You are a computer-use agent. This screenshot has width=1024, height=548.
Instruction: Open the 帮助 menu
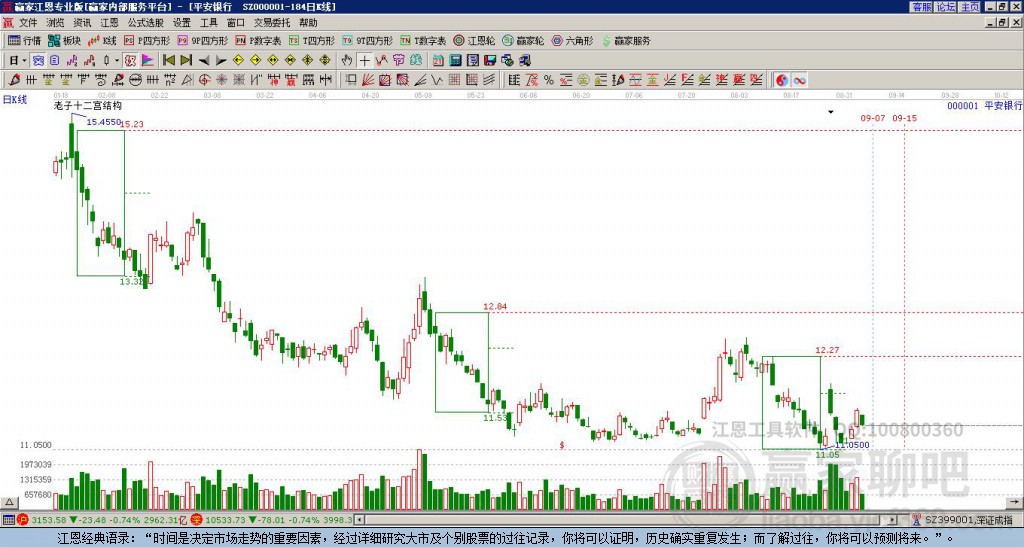(x=308, y=23)
